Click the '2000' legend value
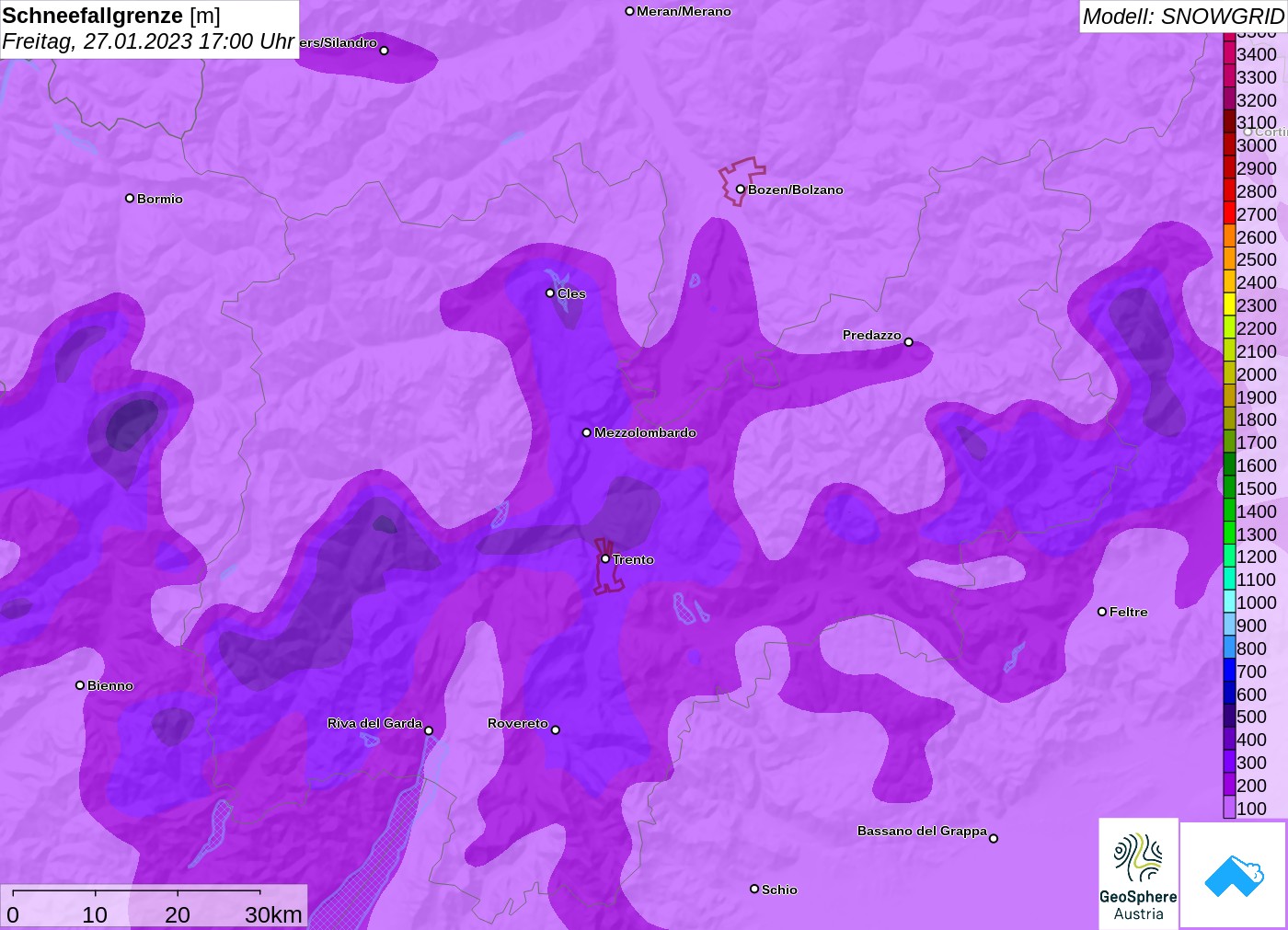The width and height of the screenshot is (1288, 930). click(1257, 373)
